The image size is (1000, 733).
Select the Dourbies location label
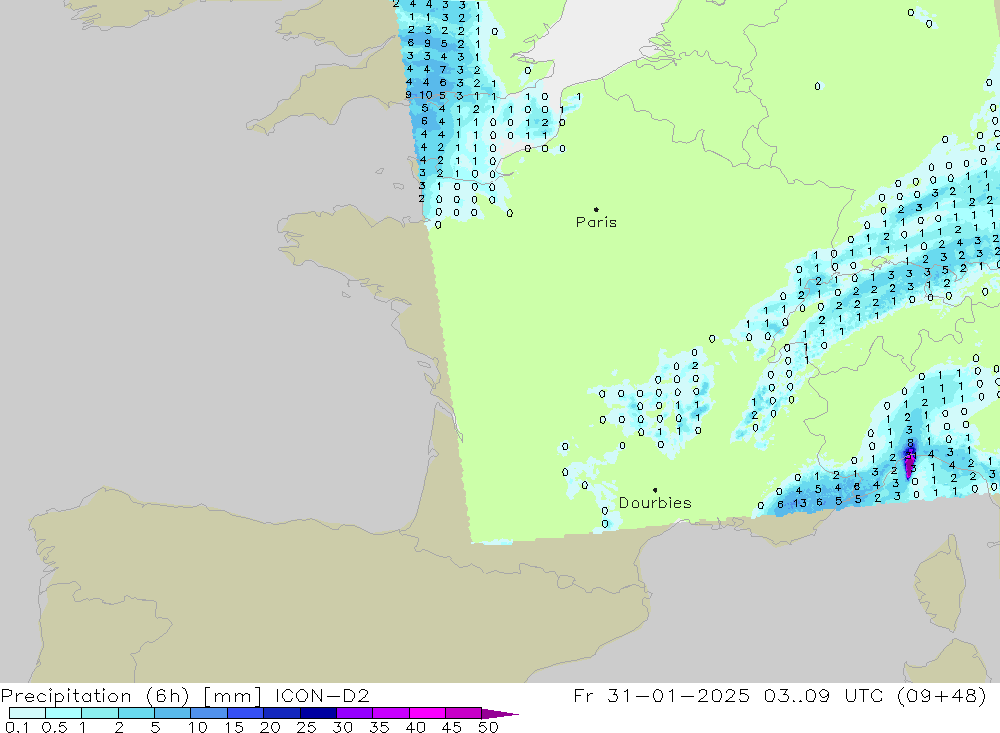click(655, 503)
